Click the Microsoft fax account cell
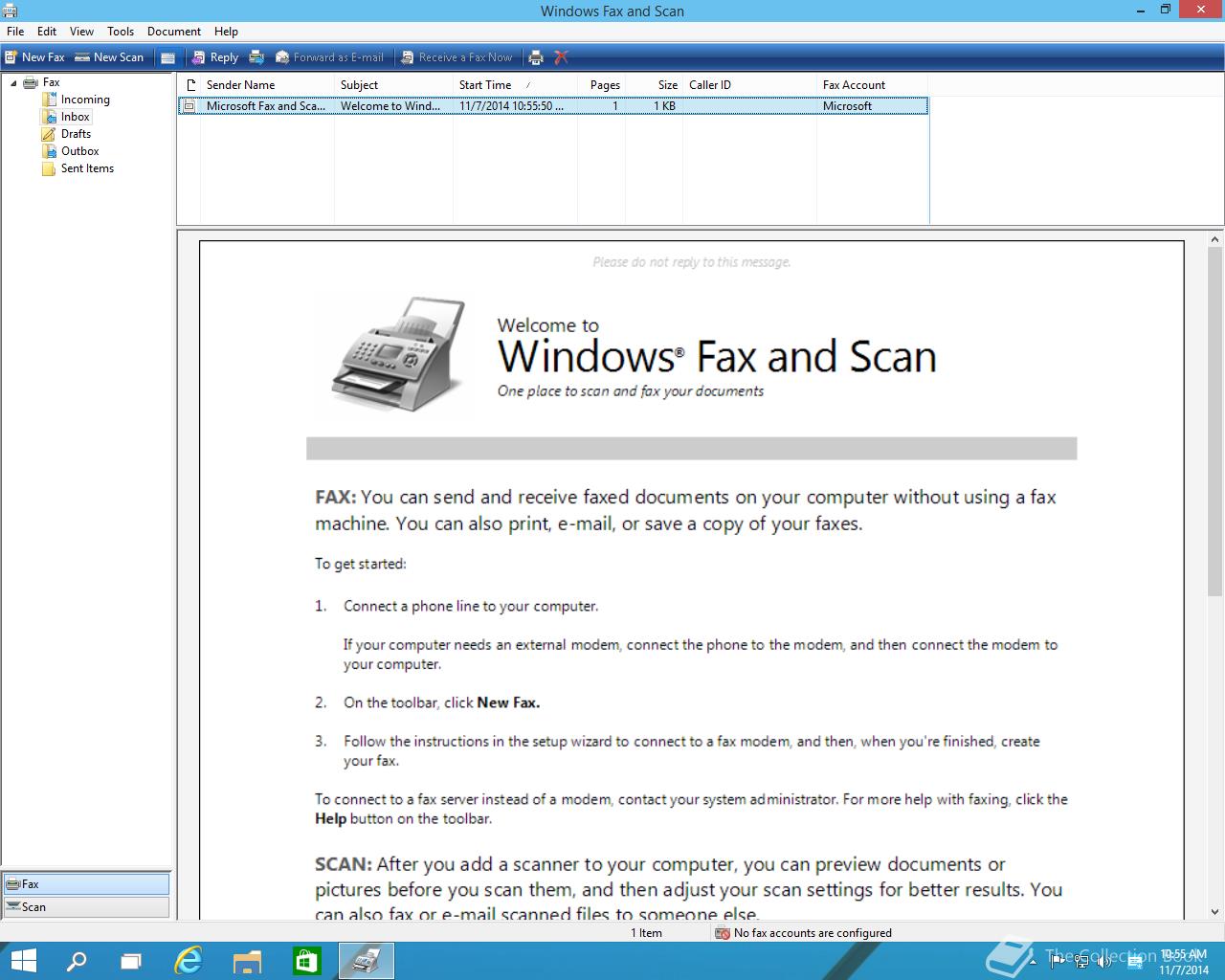Image resolution: width=1225 pixels, height=980 pixels. click(x=847, y=106)
